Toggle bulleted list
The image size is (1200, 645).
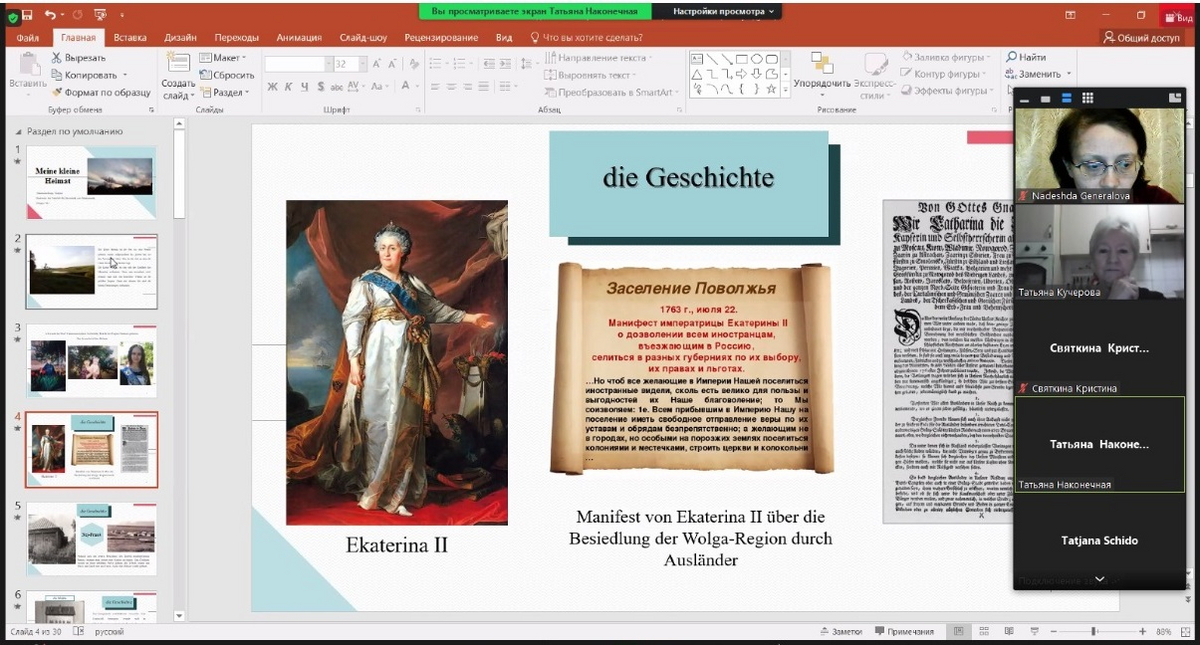[436, 64]
